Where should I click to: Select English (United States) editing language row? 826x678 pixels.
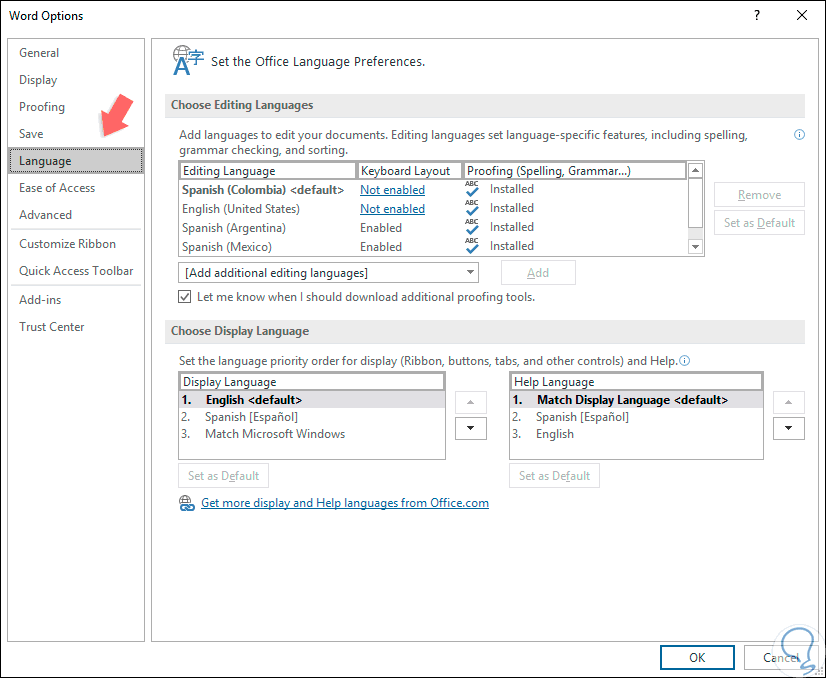433,209
